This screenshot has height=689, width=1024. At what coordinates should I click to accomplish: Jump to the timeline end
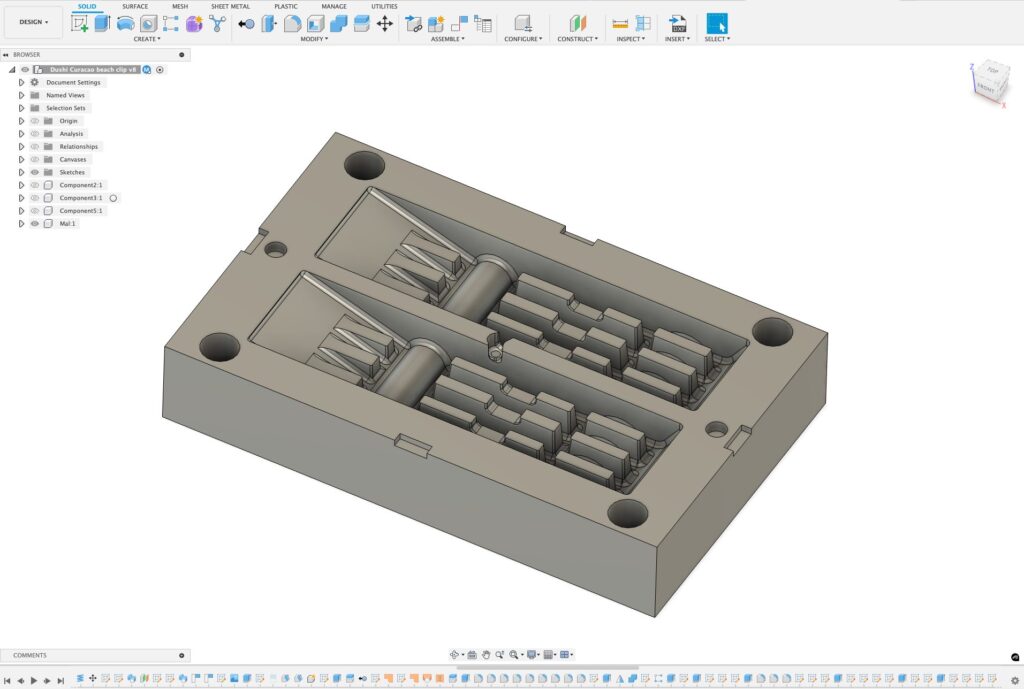click(61, 681)
